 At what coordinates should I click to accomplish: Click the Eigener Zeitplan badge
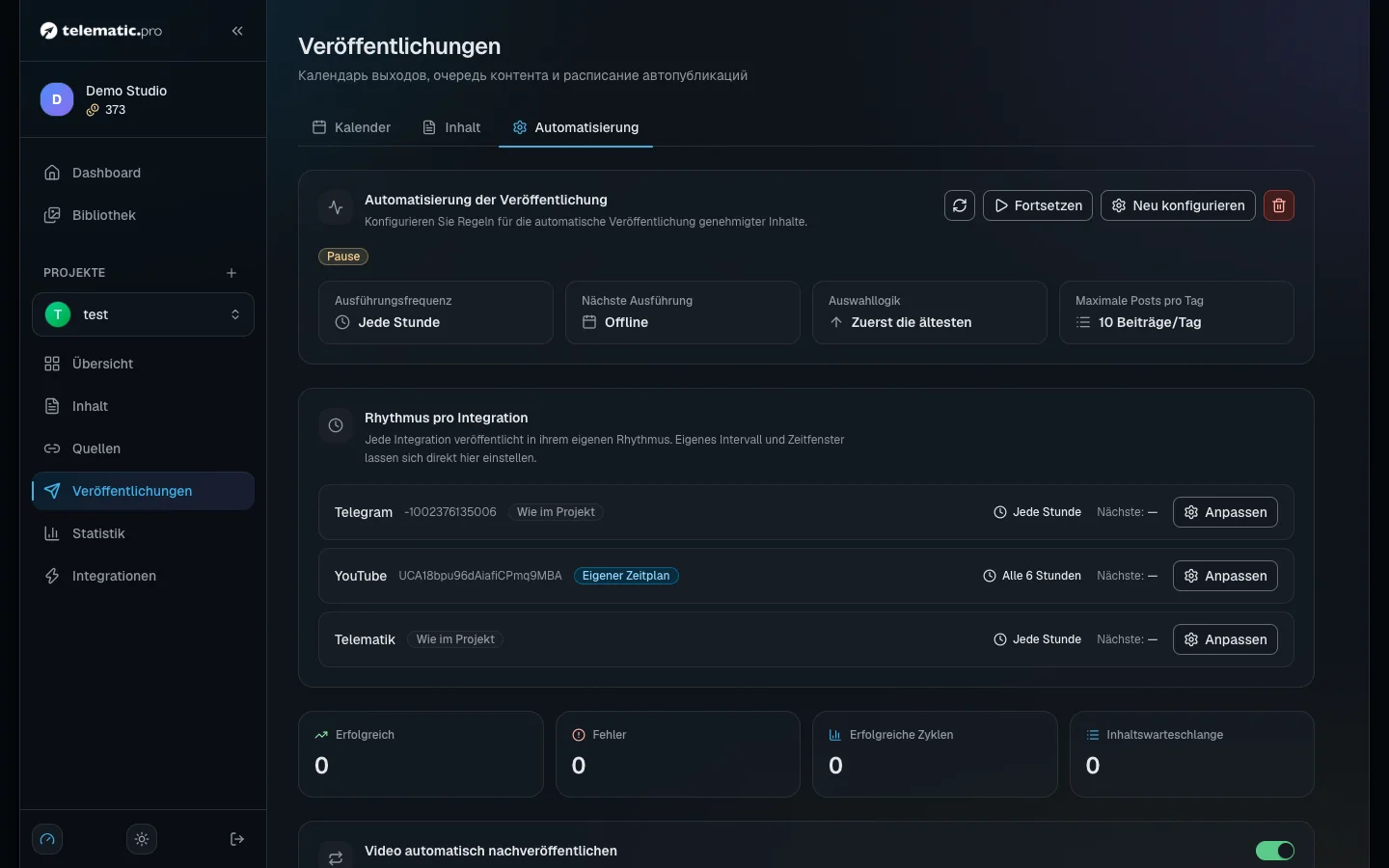(626, 576)
